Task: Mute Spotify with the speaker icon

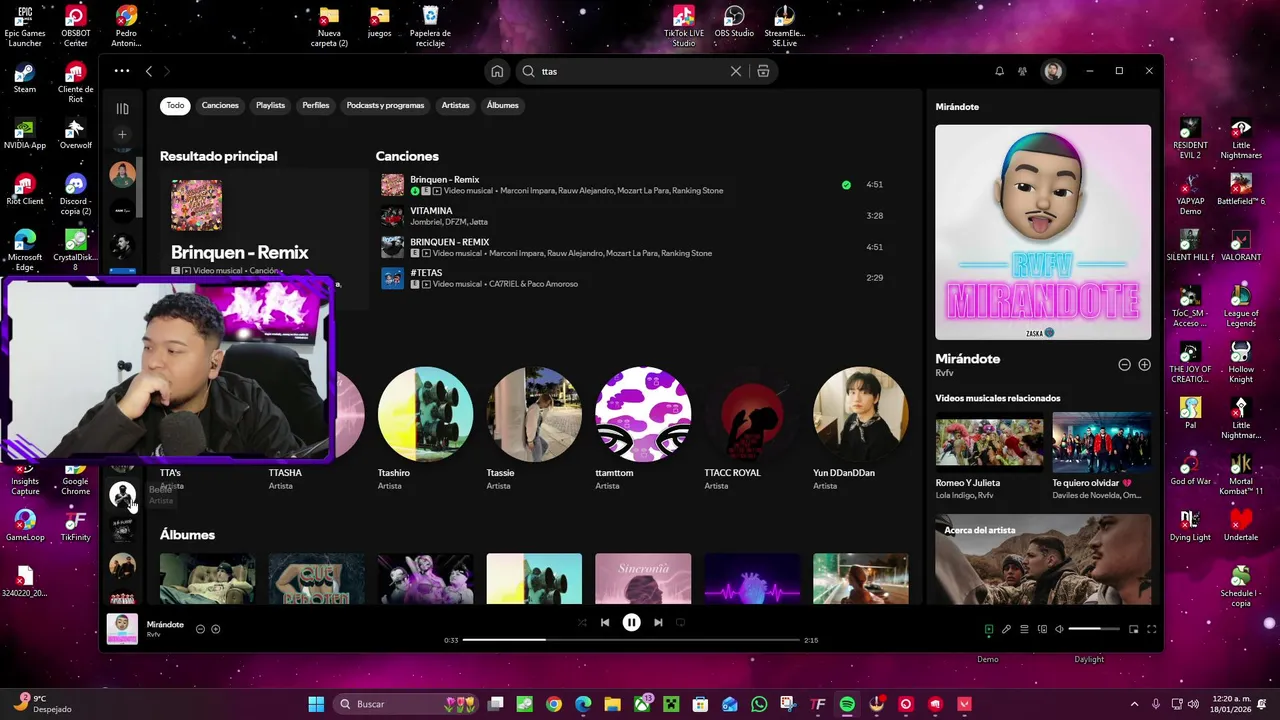Action: pyautogui.click(x=1059, y=629)
